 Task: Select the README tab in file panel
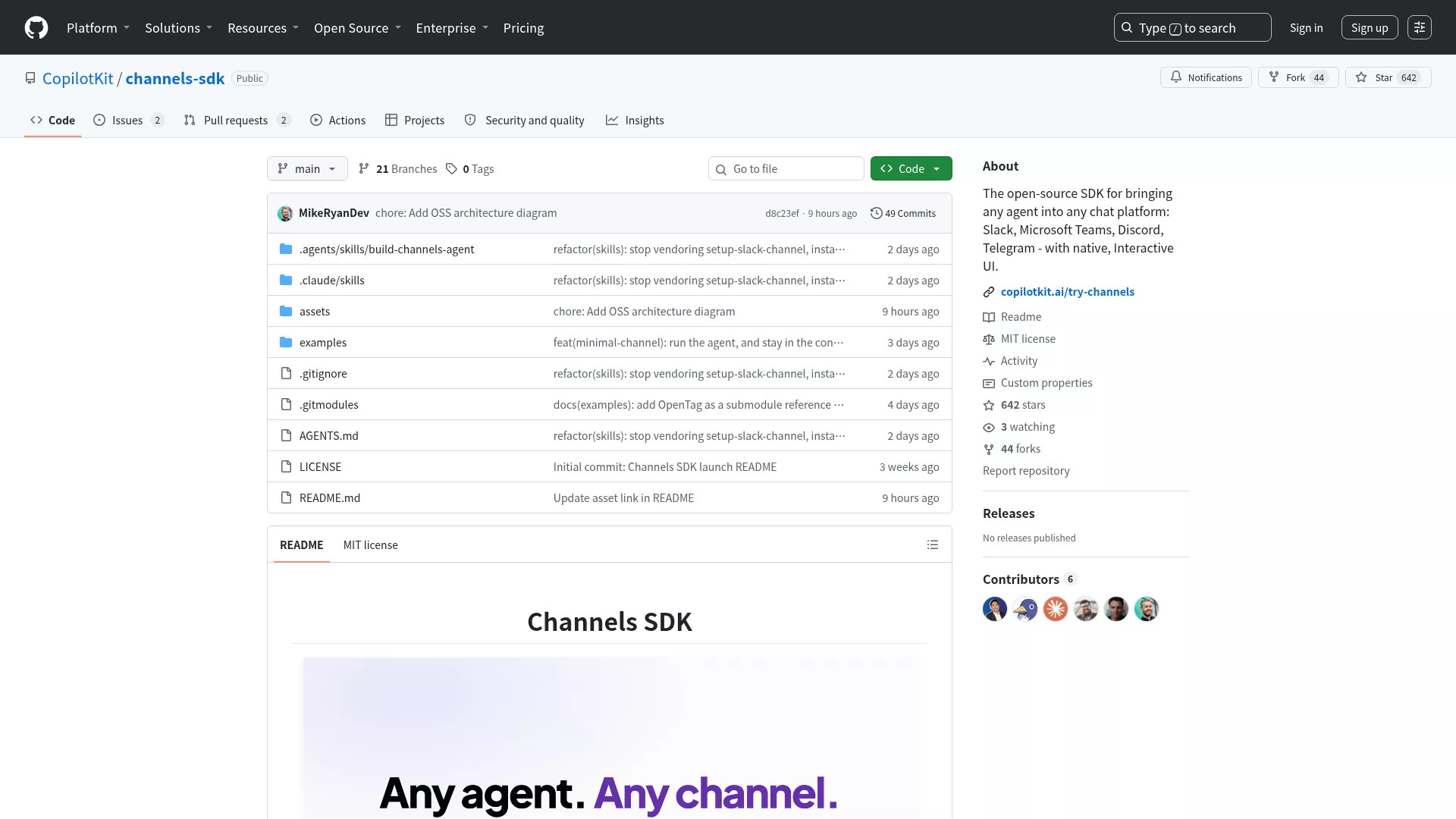point(301,545)
